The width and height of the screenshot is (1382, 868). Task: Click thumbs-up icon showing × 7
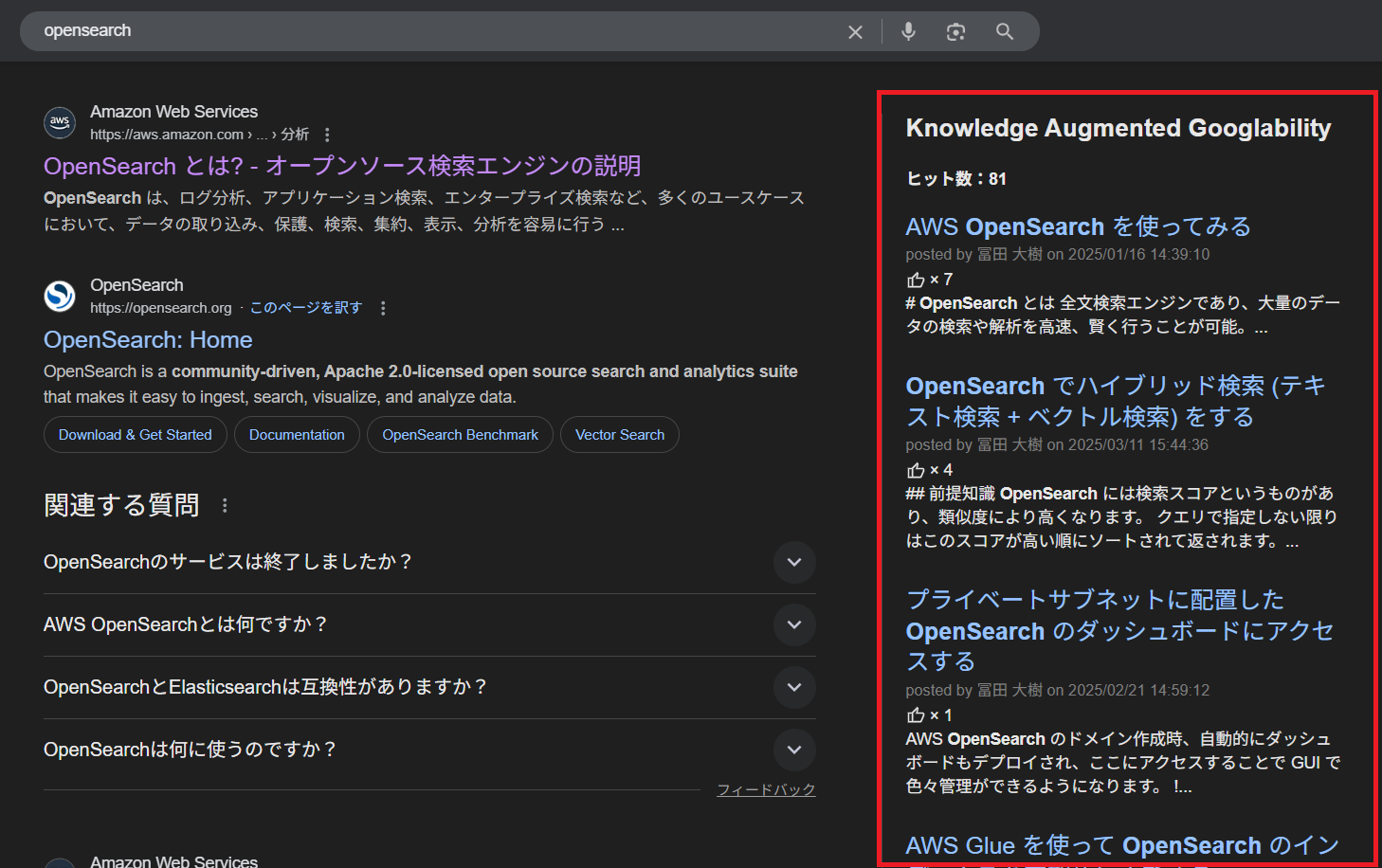click(x=916, y=280)
